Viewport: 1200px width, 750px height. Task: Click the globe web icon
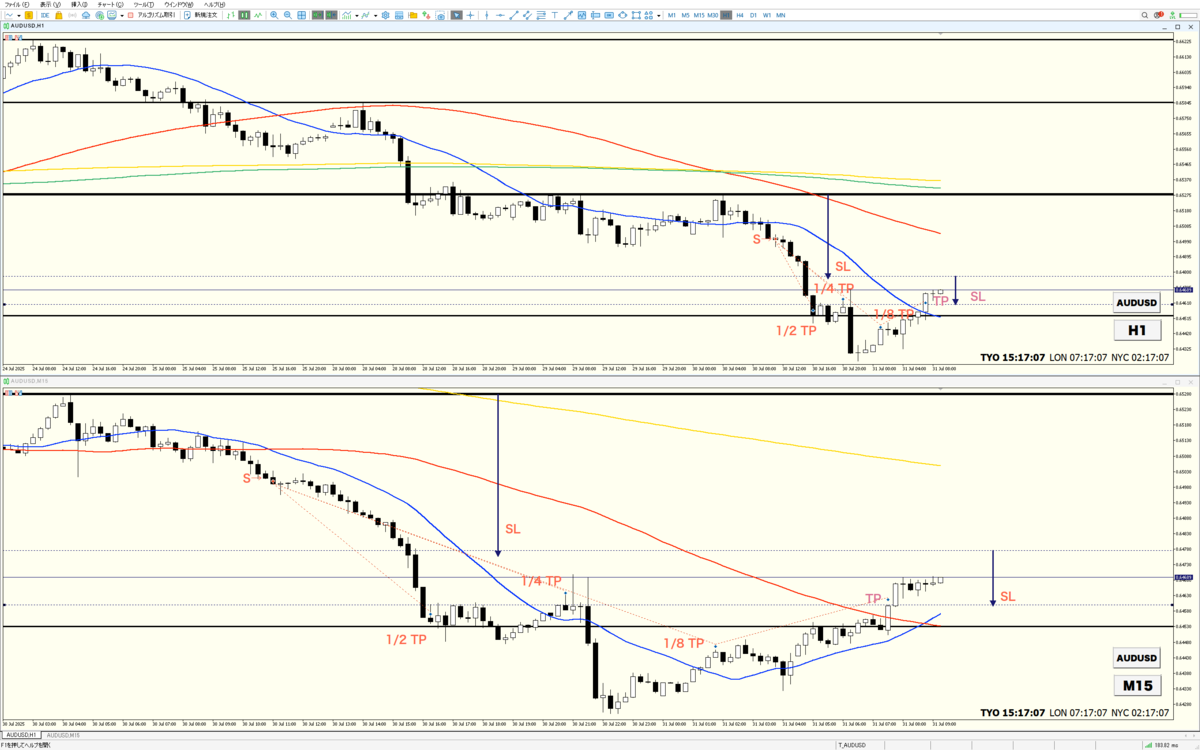99,16
